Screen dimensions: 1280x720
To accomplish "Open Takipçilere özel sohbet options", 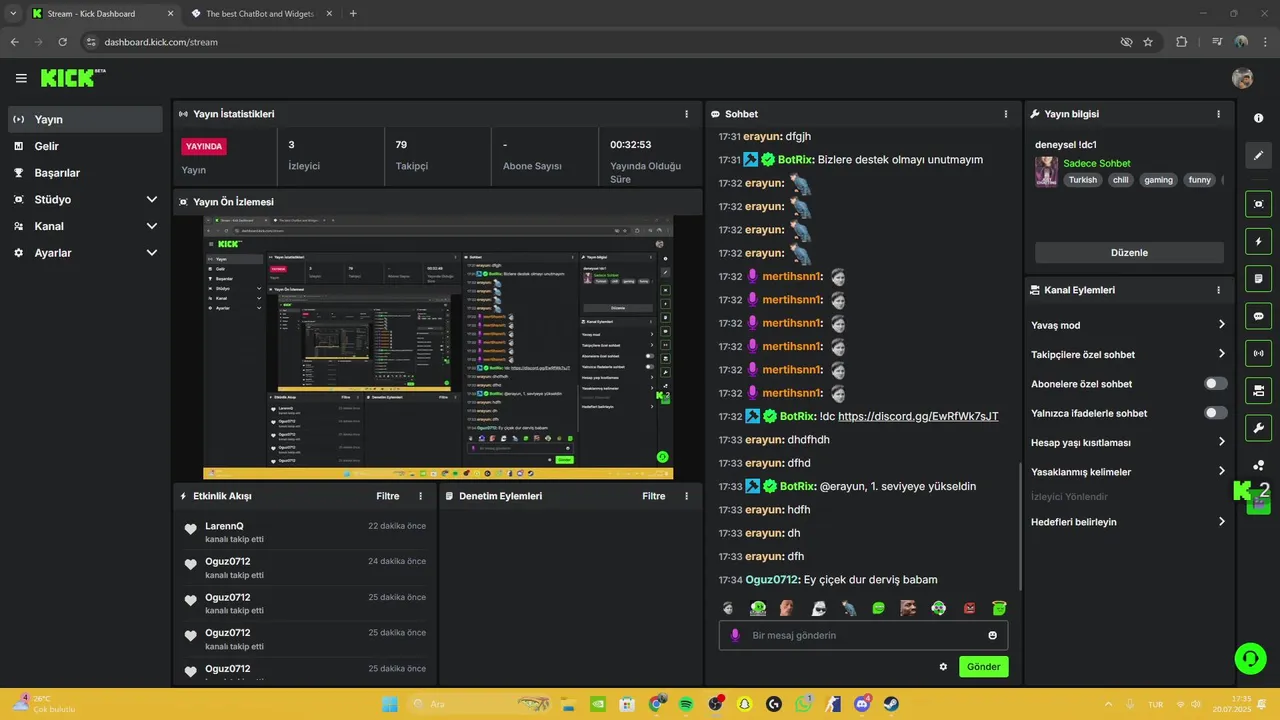I will click(x=1129, y=354).
